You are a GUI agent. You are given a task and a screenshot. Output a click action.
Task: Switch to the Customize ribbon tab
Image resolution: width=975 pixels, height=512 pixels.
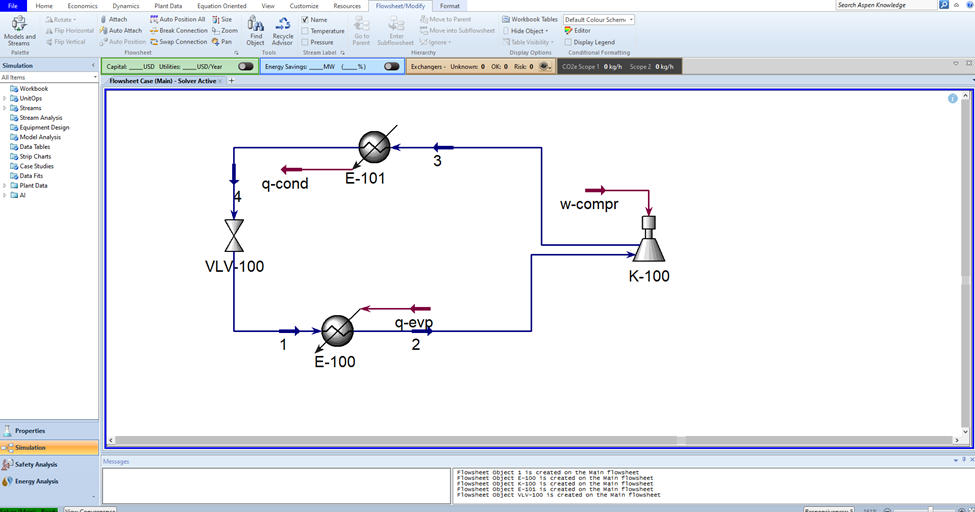click(x=303, y=6)
